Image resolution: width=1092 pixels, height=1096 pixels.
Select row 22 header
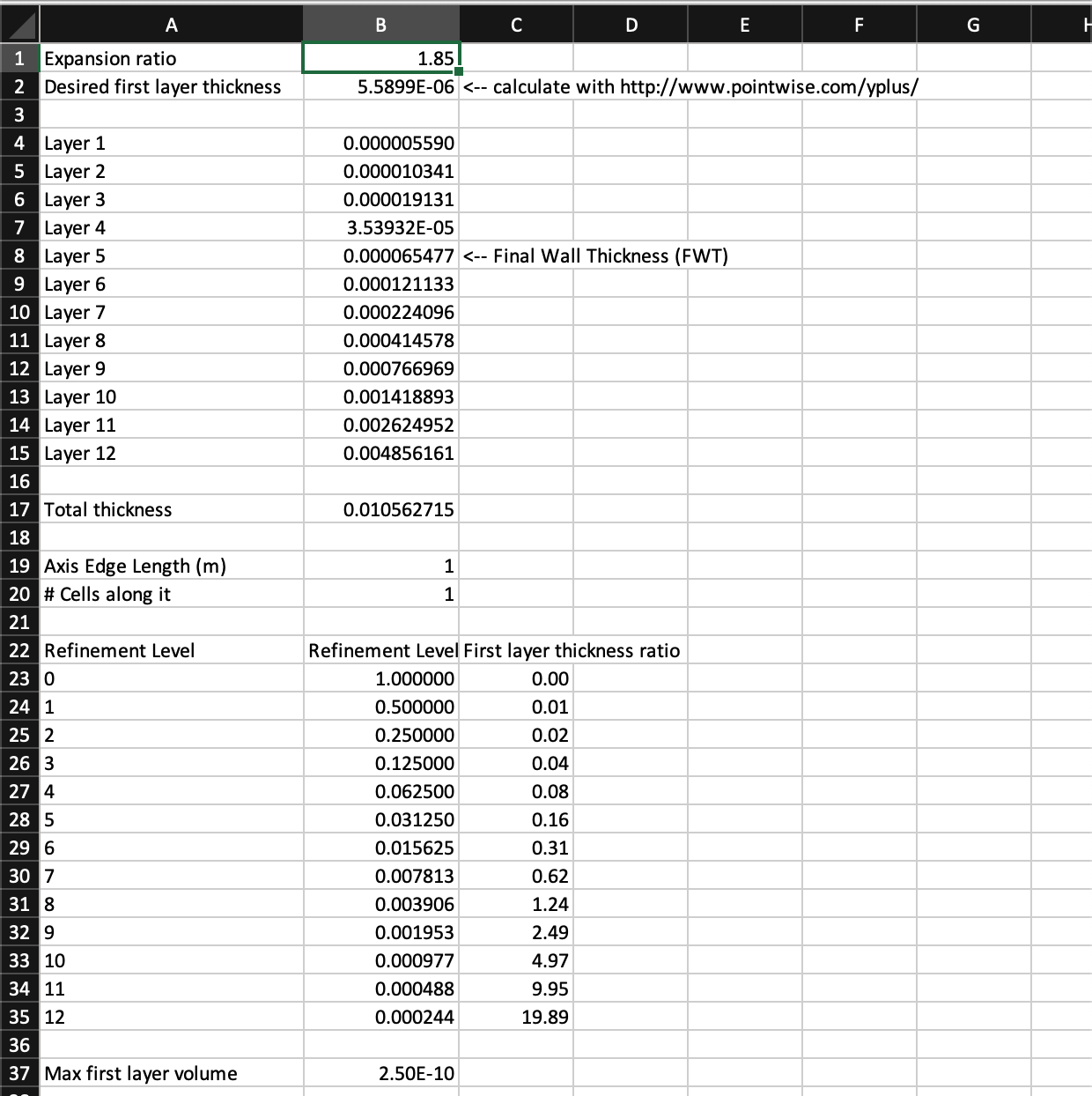click(x=19, y=650)
